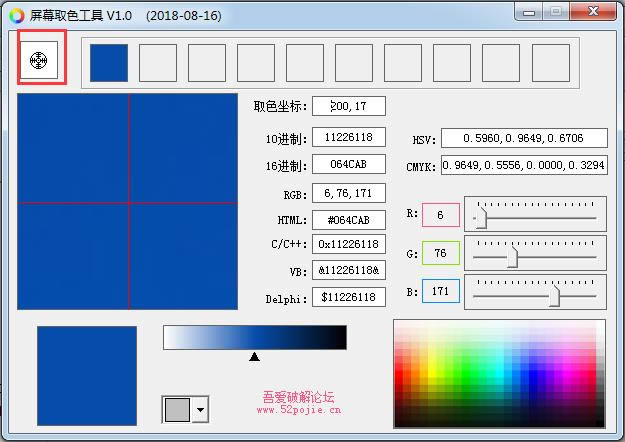Click the Delphi color value field
625x442 pixels.
point(348,297)
